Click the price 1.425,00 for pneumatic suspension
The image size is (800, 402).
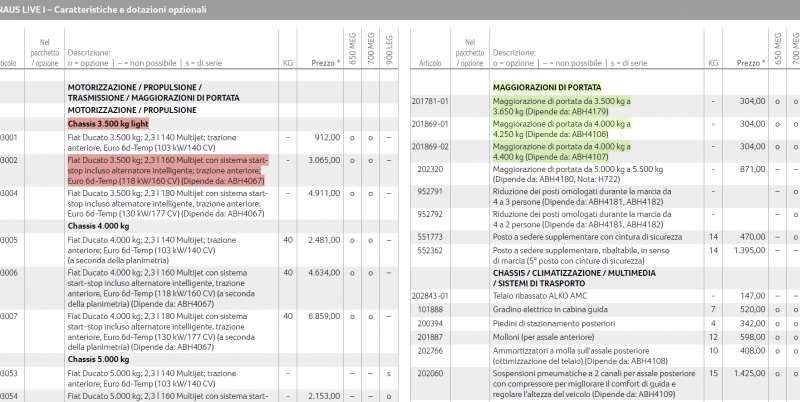pos(749,373)
